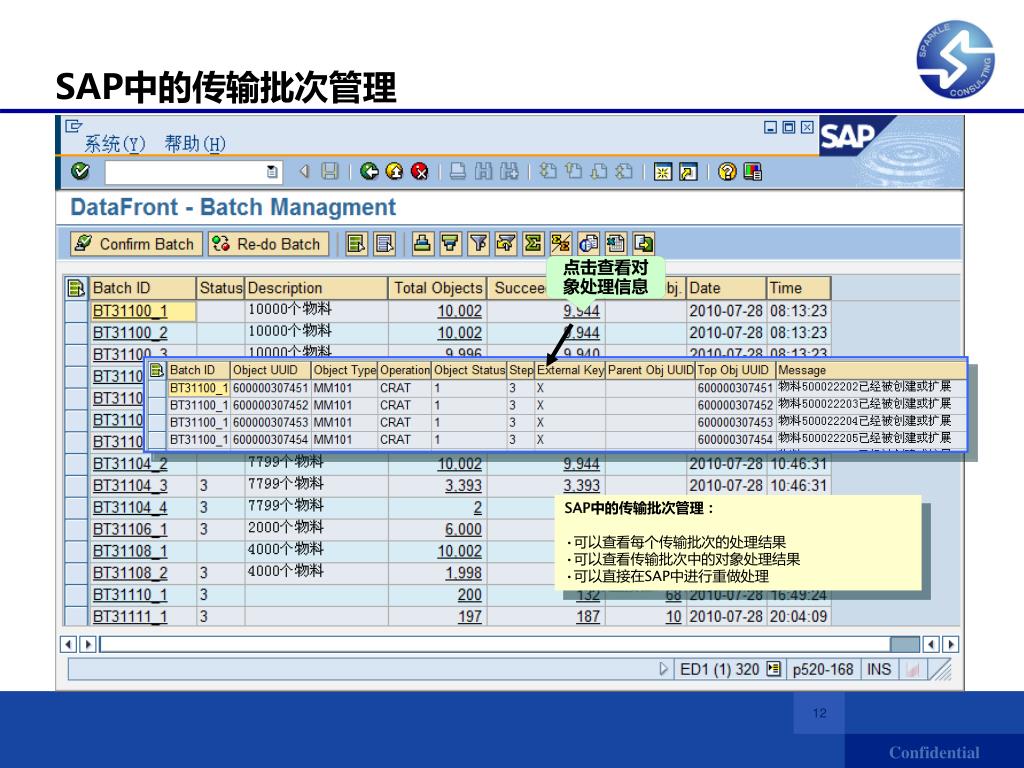Click the Time column header
Screen dimensions: 1024x768
(799, 288)
